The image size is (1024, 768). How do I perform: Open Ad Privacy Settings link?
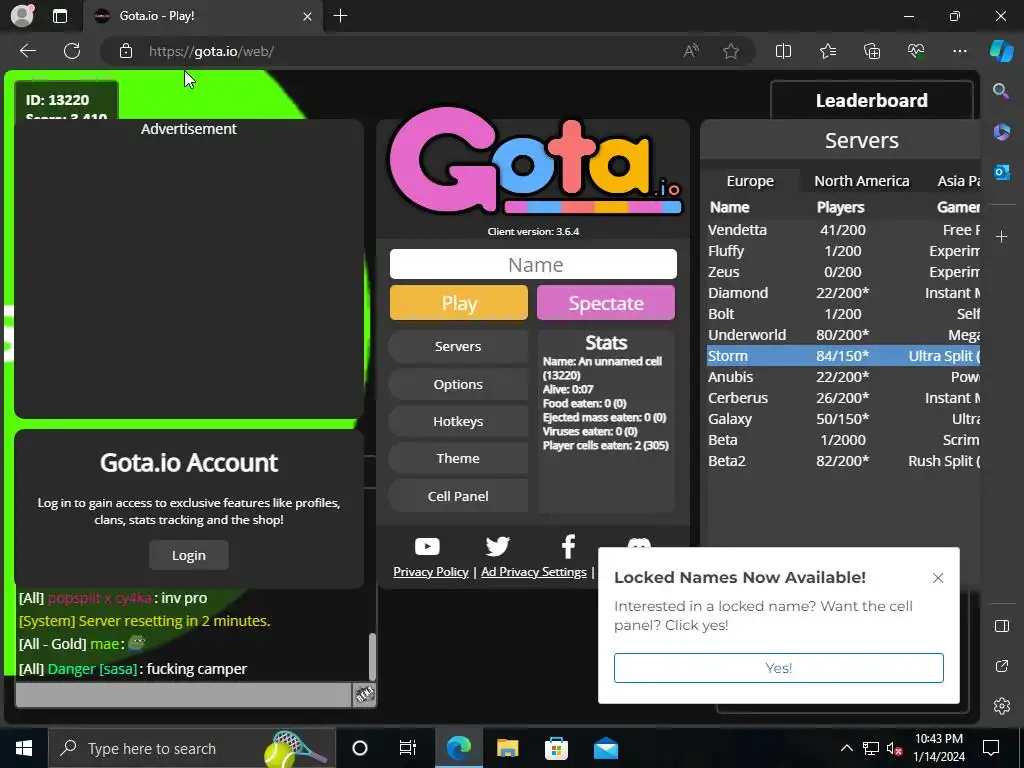pyautogui.click(x=534, y=571)
